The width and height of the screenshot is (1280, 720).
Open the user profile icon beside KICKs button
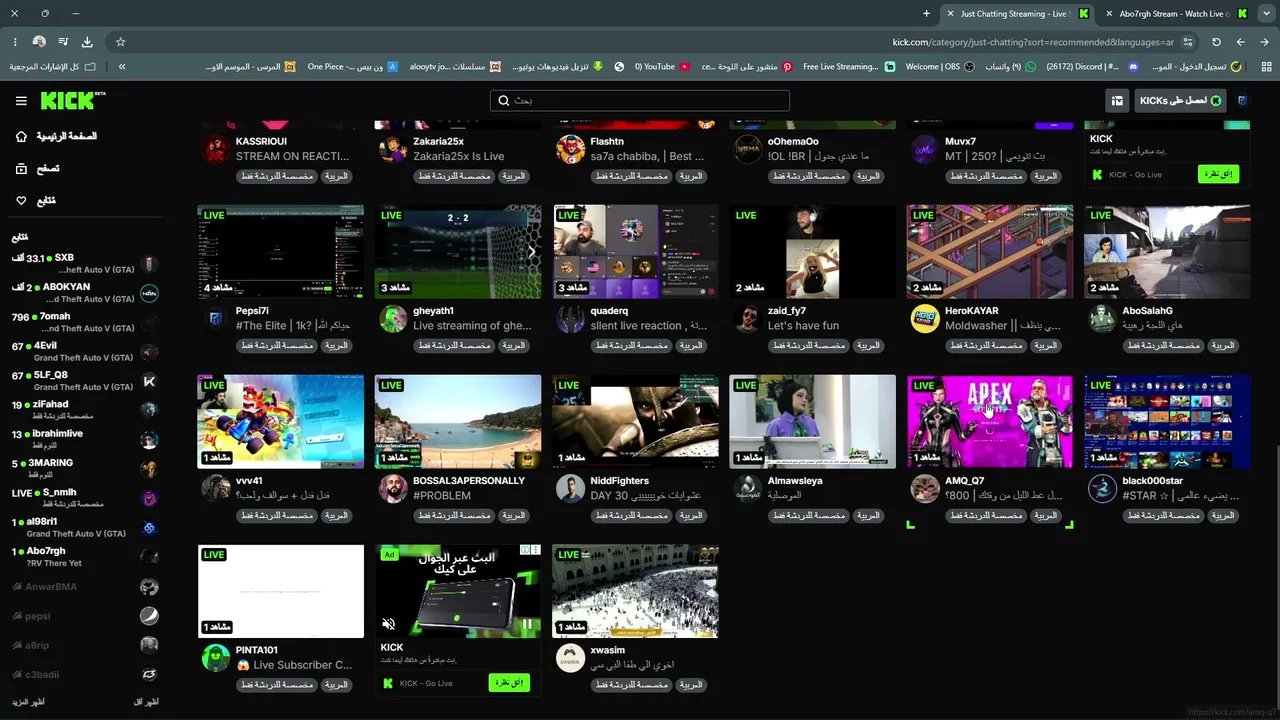pyautogui.click(x=1242, y=101)
